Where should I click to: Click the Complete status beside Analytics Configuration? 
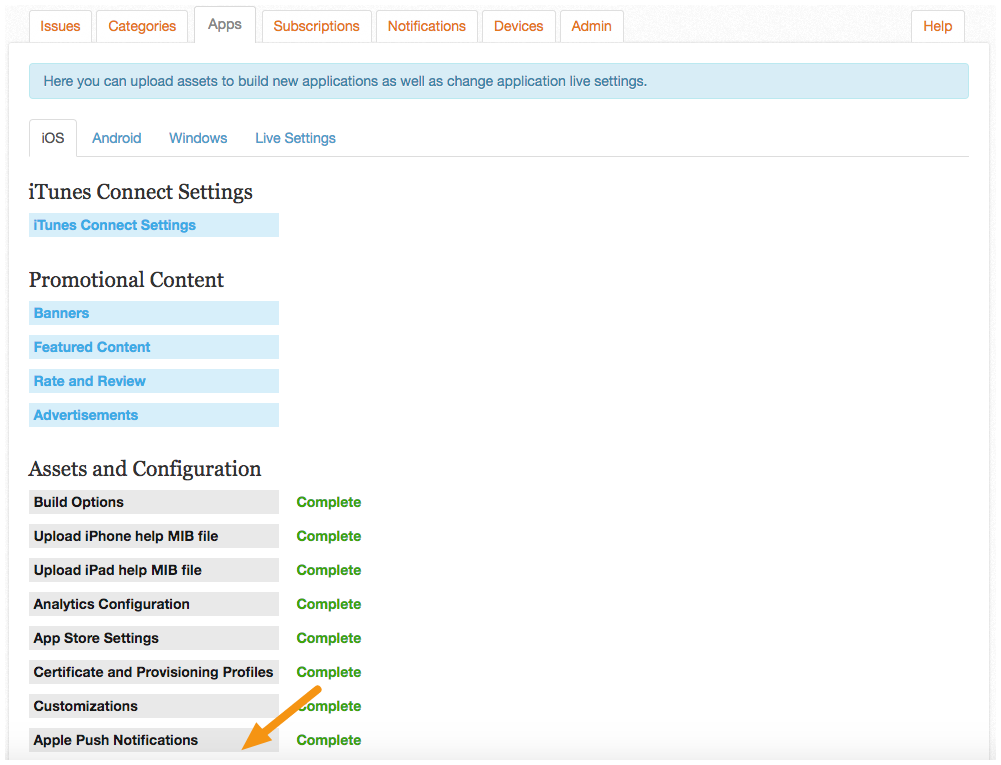point(329,603)
